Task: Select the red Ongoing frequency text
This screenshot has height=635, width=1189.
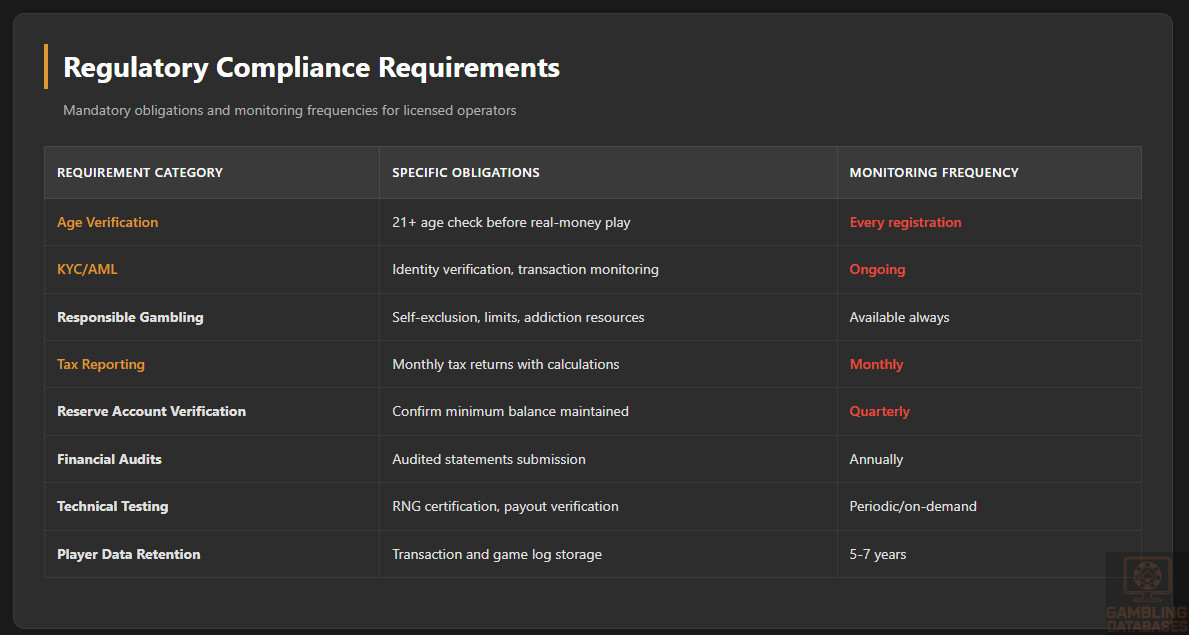Action: [877, 269]
